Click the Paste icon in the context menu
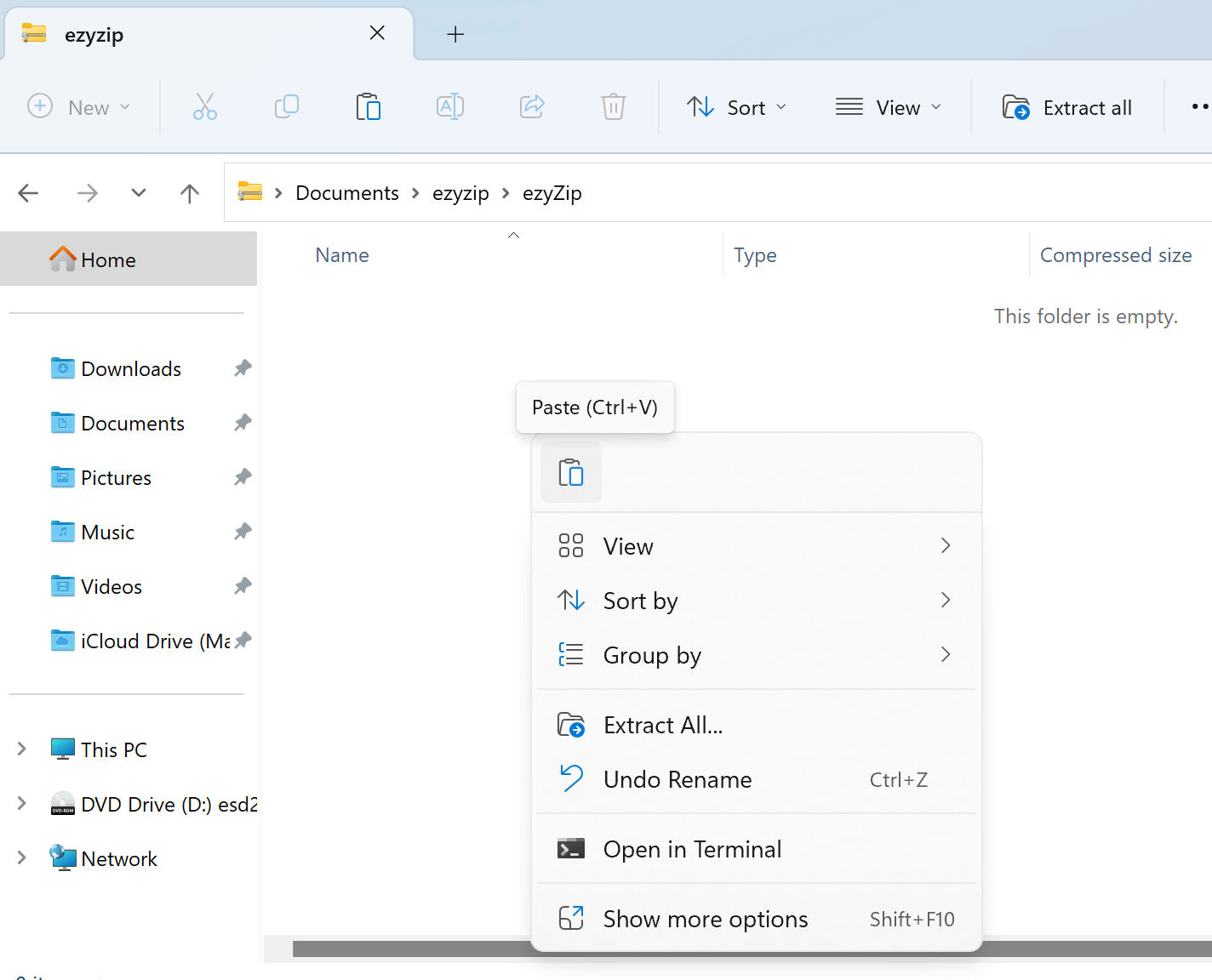Viewport: 1212px width, 980px height. (570, 472)
